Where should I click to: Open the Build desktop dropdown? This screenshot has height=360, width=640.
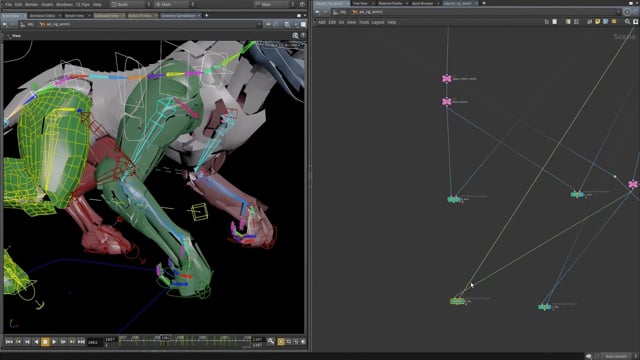pos(129,4)
